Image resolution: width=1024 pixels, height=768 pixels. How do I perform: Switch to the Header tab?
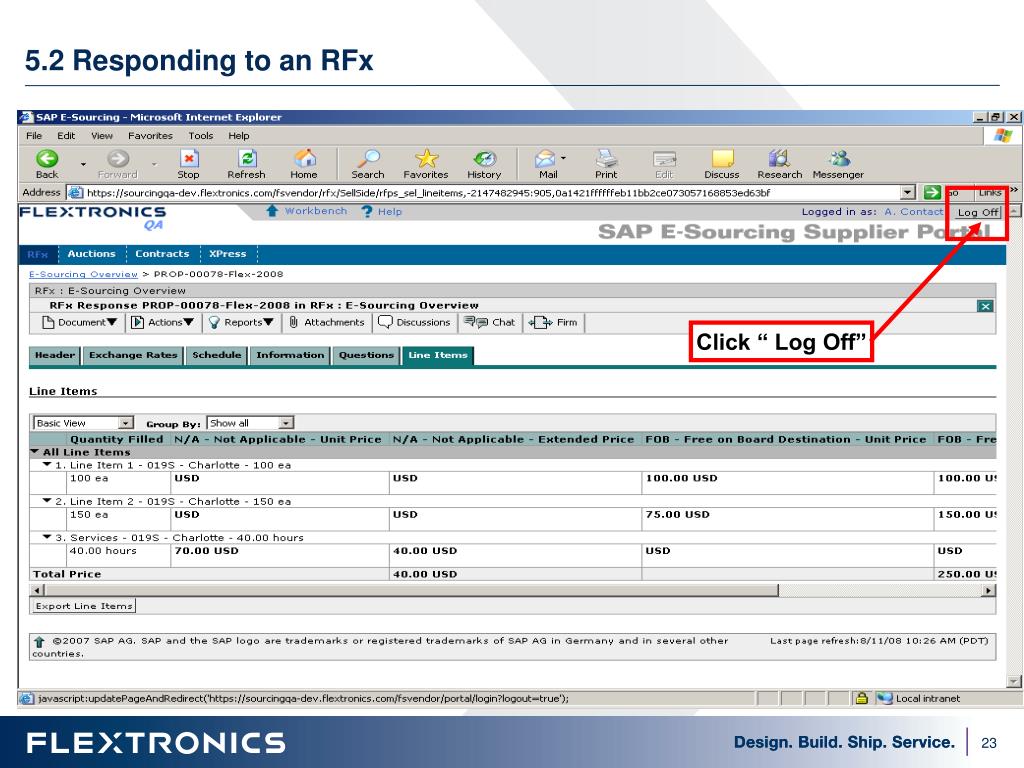pyautogui.click(x=55, y=355)
